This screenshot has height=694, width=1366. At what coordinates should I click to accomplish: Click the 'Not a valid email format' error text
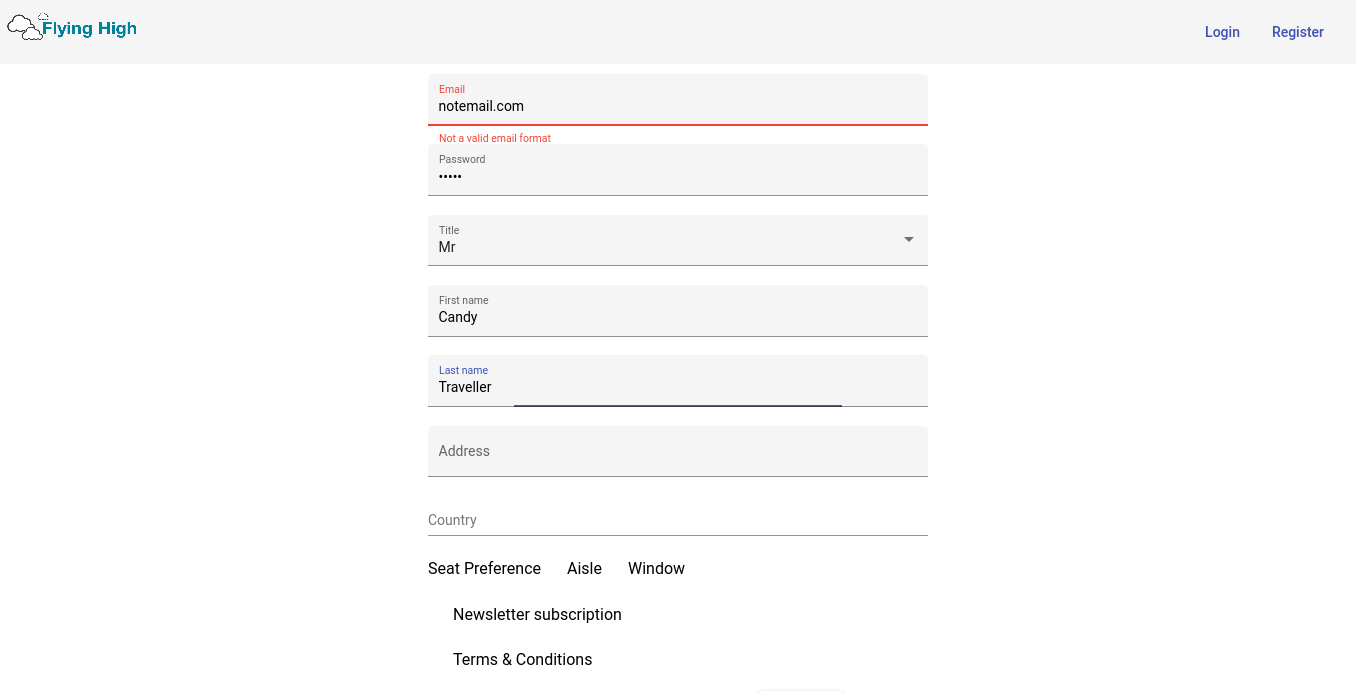pyautogui.click(x=495, y=138)
